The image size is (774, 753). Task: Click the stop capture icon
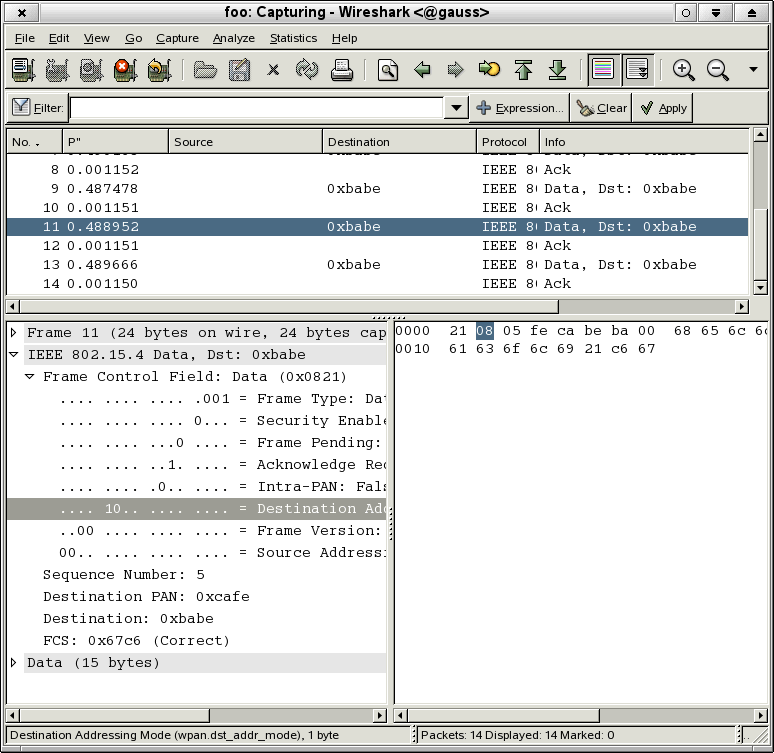point(124,70)
